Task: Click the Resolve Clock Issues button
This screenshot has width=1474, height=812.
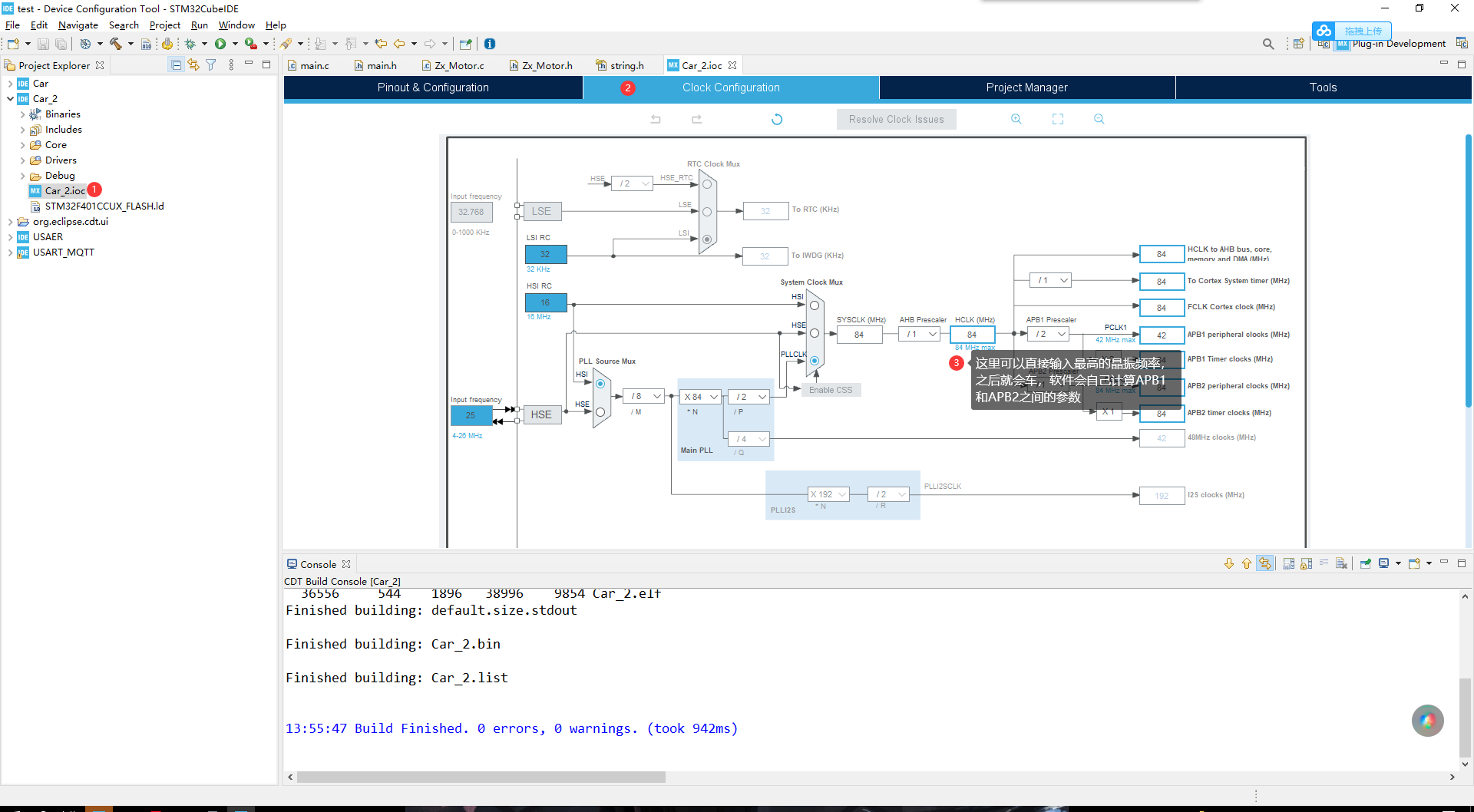Action: point(896,119)
